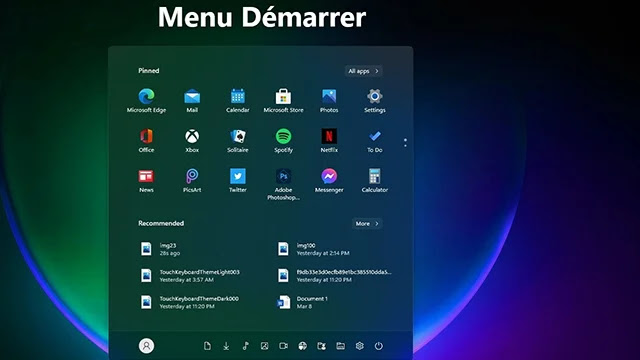Open the Calculator app
This screenshot has width=640, height=360.
pyautogui.click(x=375, y=180)
